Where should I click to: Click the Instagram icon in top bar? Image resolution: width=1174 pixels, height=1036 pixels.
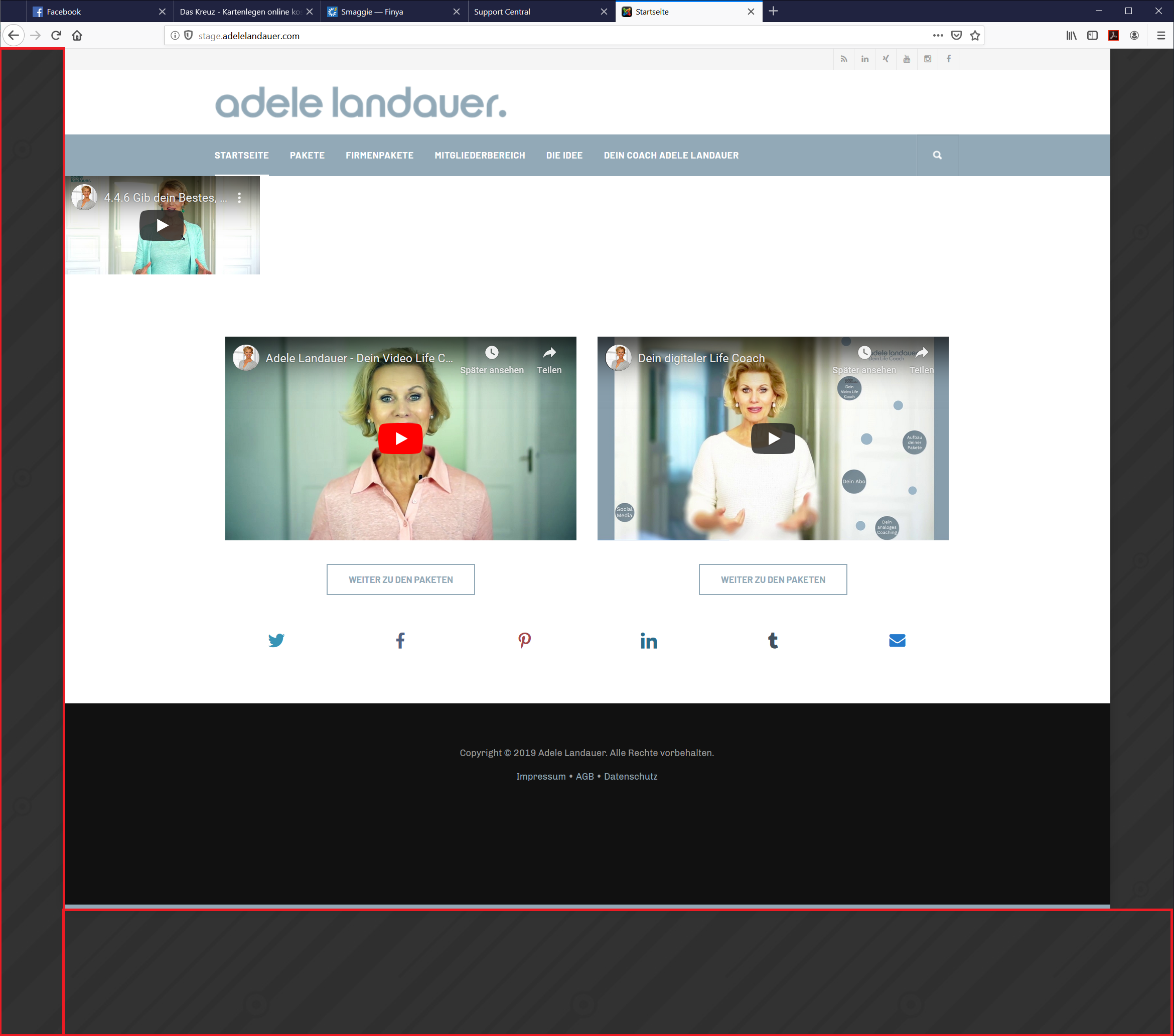[927, 59]
